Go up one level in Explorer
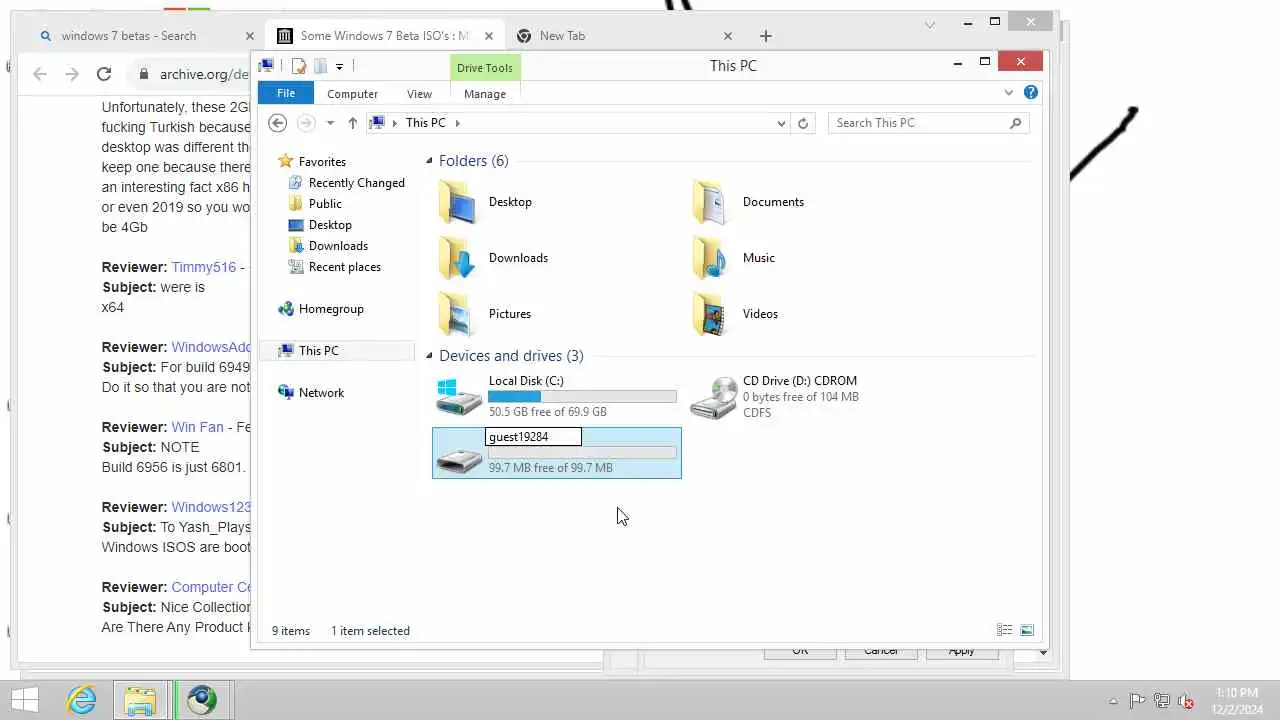 point(352,123)
